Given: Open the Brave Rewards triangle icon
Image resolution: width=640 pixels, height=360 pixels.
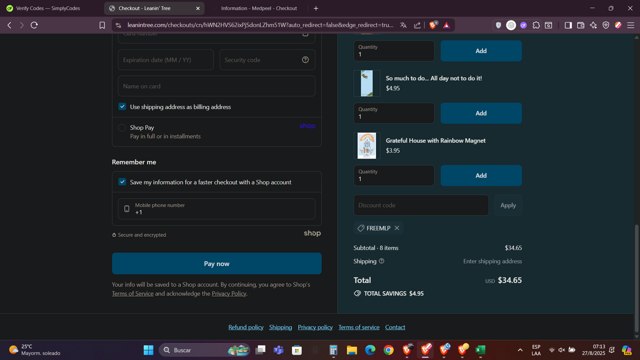Looking at the screenshot, I should (x=447, y=25).
